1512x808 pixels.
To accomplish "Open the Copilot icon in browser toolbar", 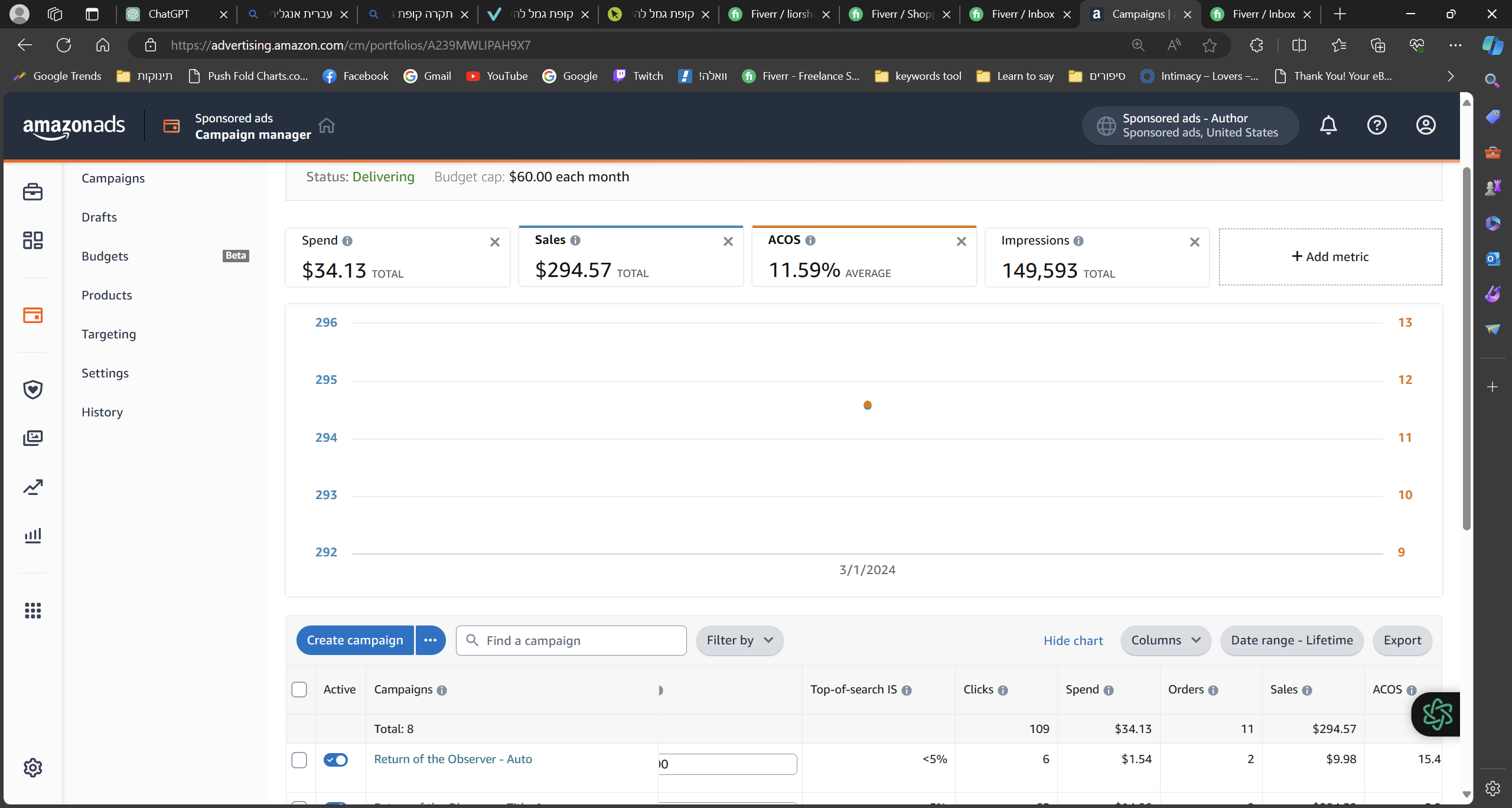I will tap(1493, 45).
